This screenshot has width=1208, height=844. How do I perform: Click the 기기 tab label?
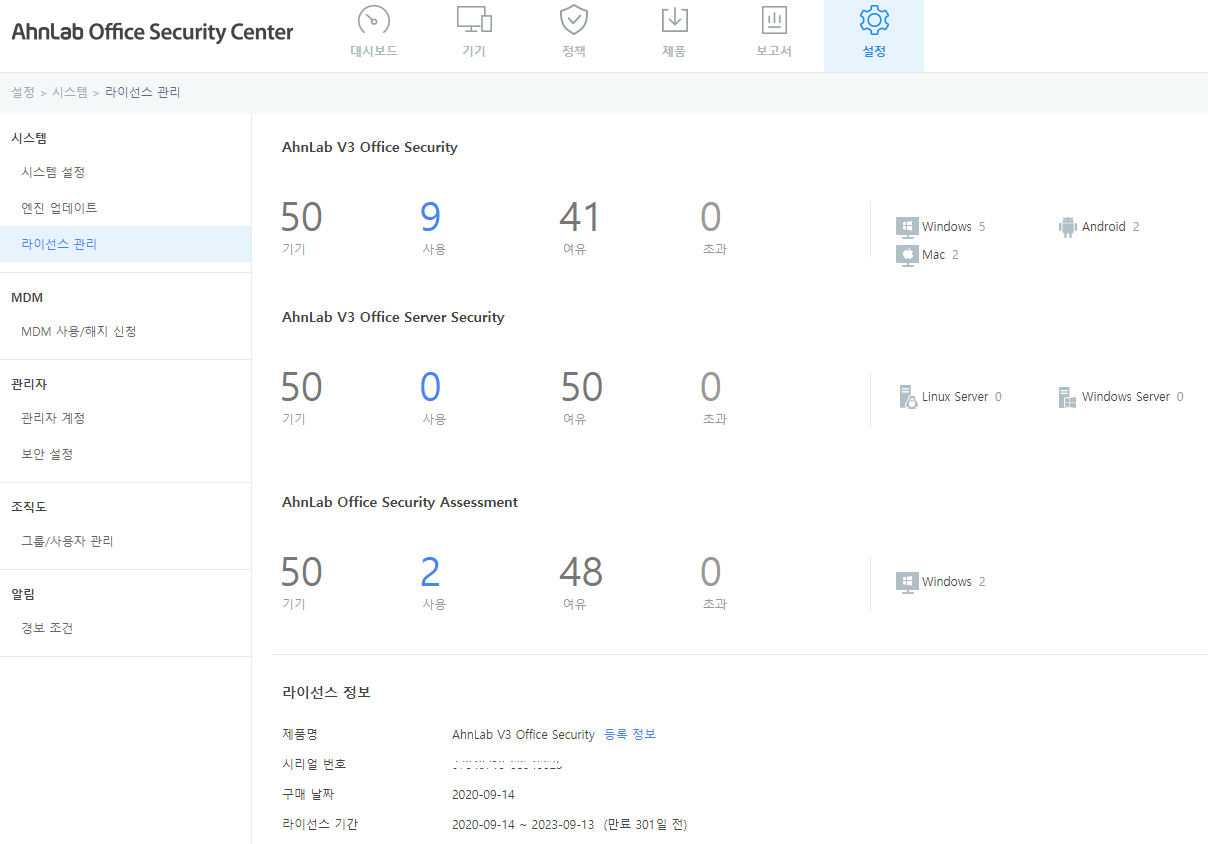click(x=474, y=51)
